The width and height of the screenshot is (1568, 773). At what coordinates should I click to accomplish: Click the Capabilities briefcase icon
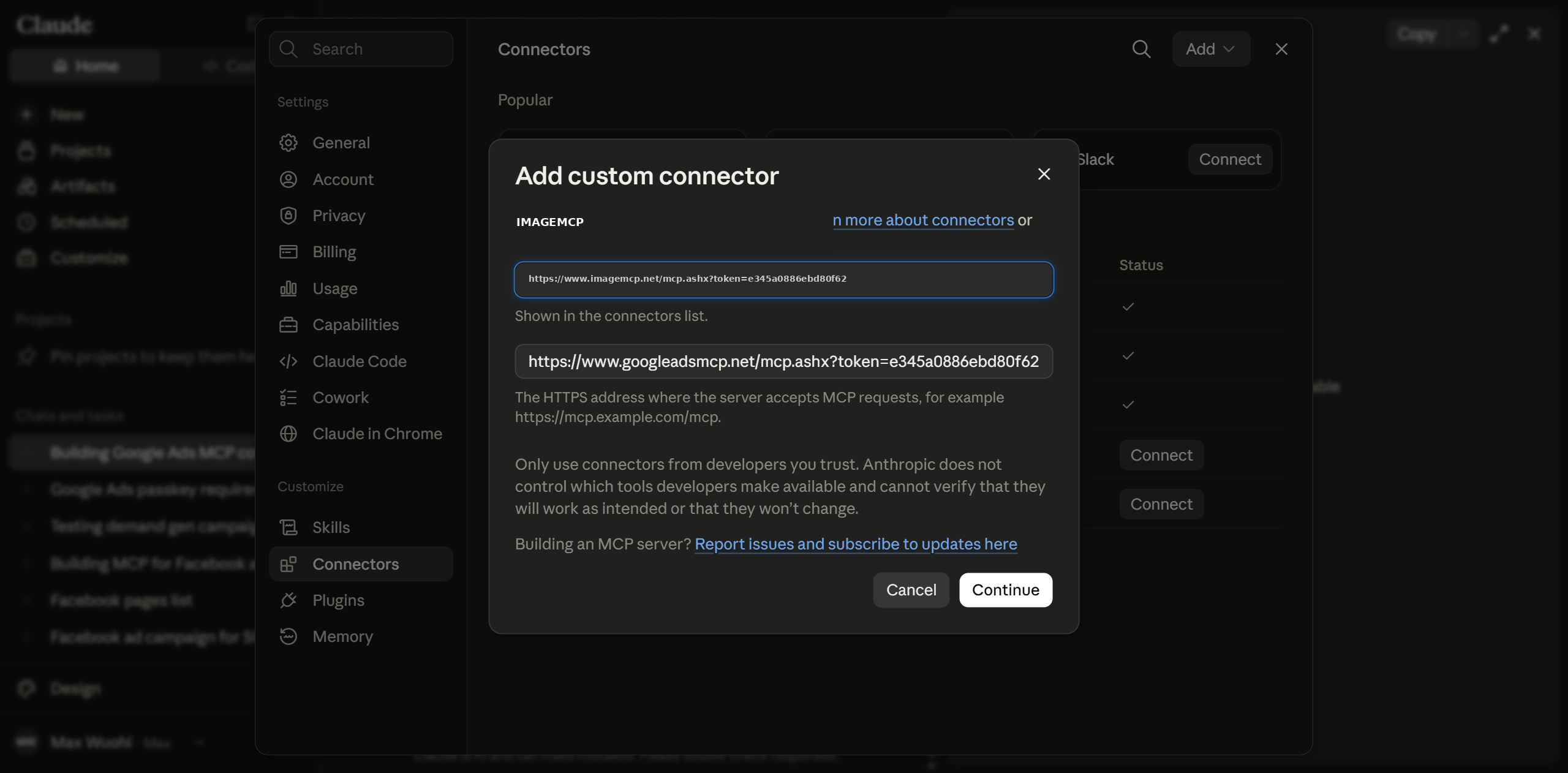point(288,325)
